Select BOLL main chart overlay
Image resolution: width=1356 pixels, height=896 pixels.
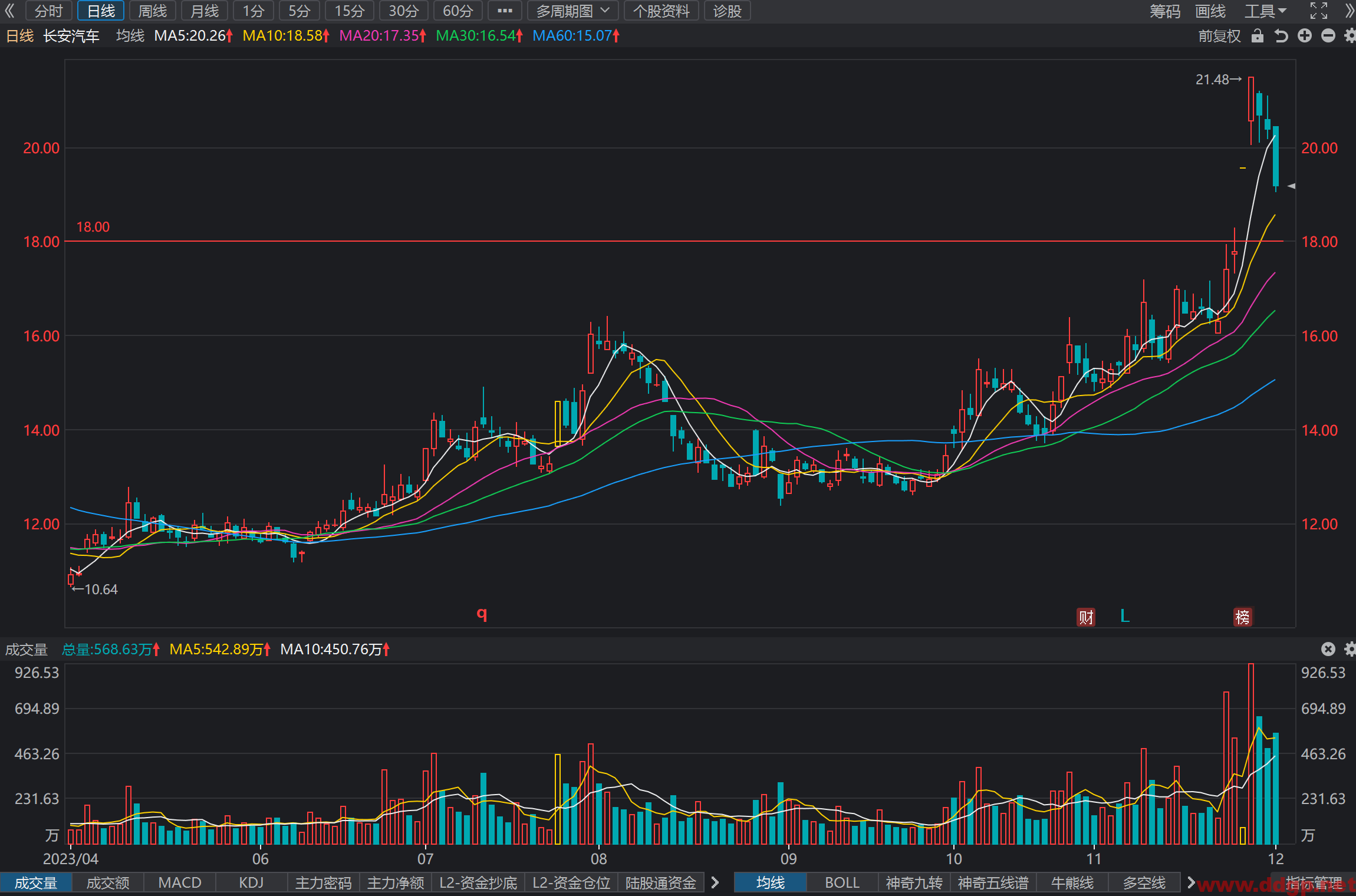842,882
